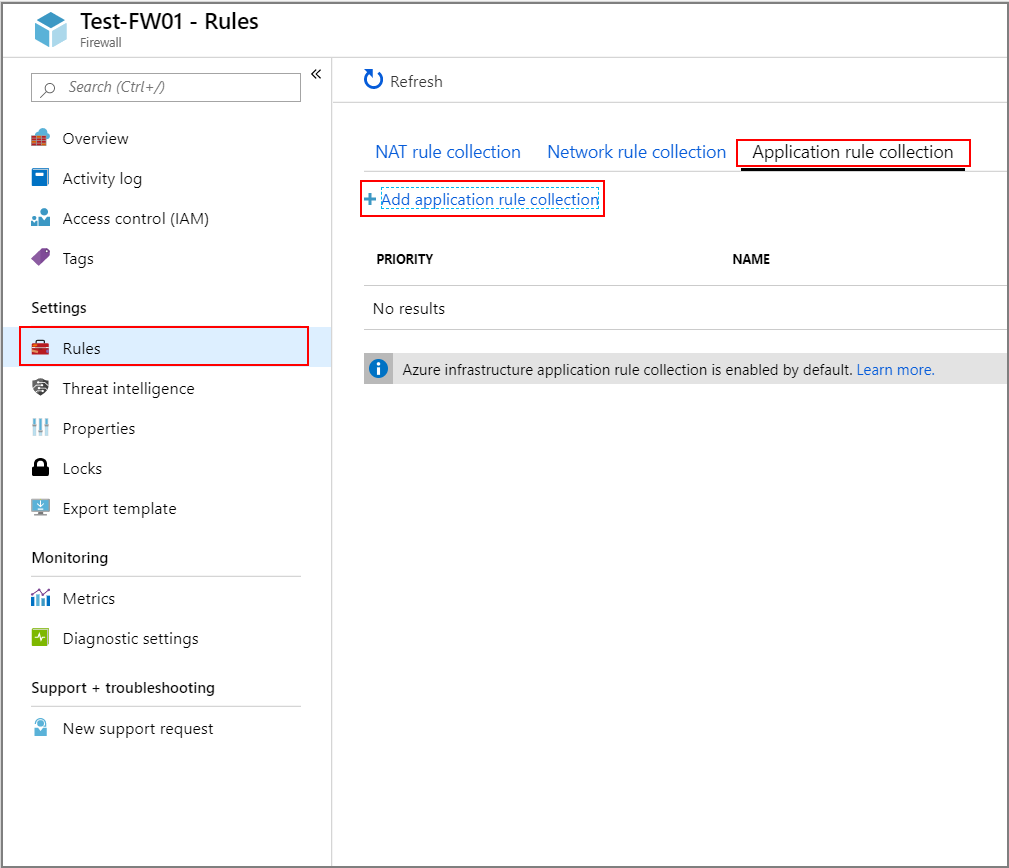Open Export template
Image resolution: width=1009 pixels, height=868 pixels.
point(118,508)
